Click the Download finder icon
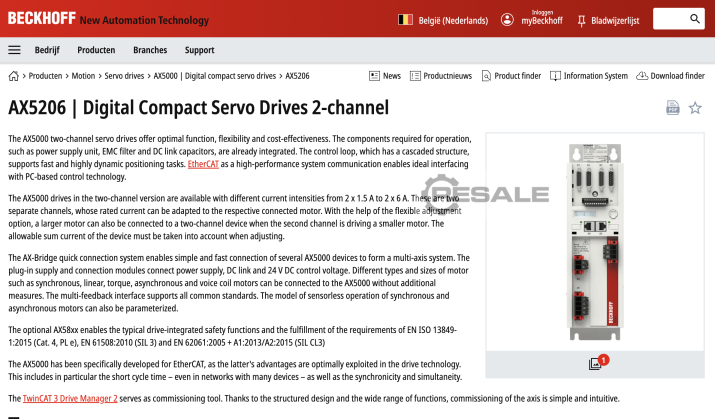Viewport: 715px width, 419px height. click(642, 75)
